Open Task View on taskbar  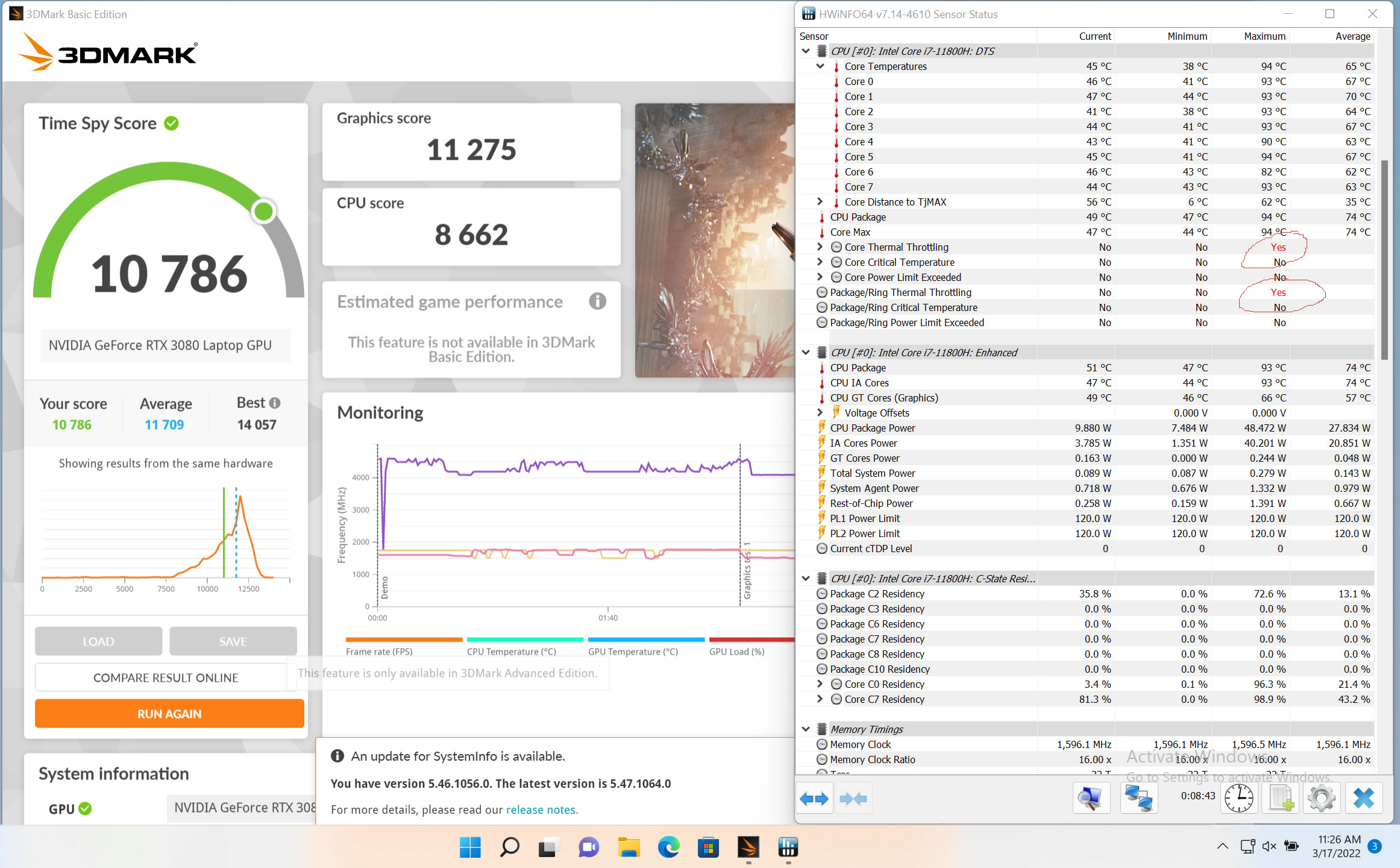[x=548, y=848]
